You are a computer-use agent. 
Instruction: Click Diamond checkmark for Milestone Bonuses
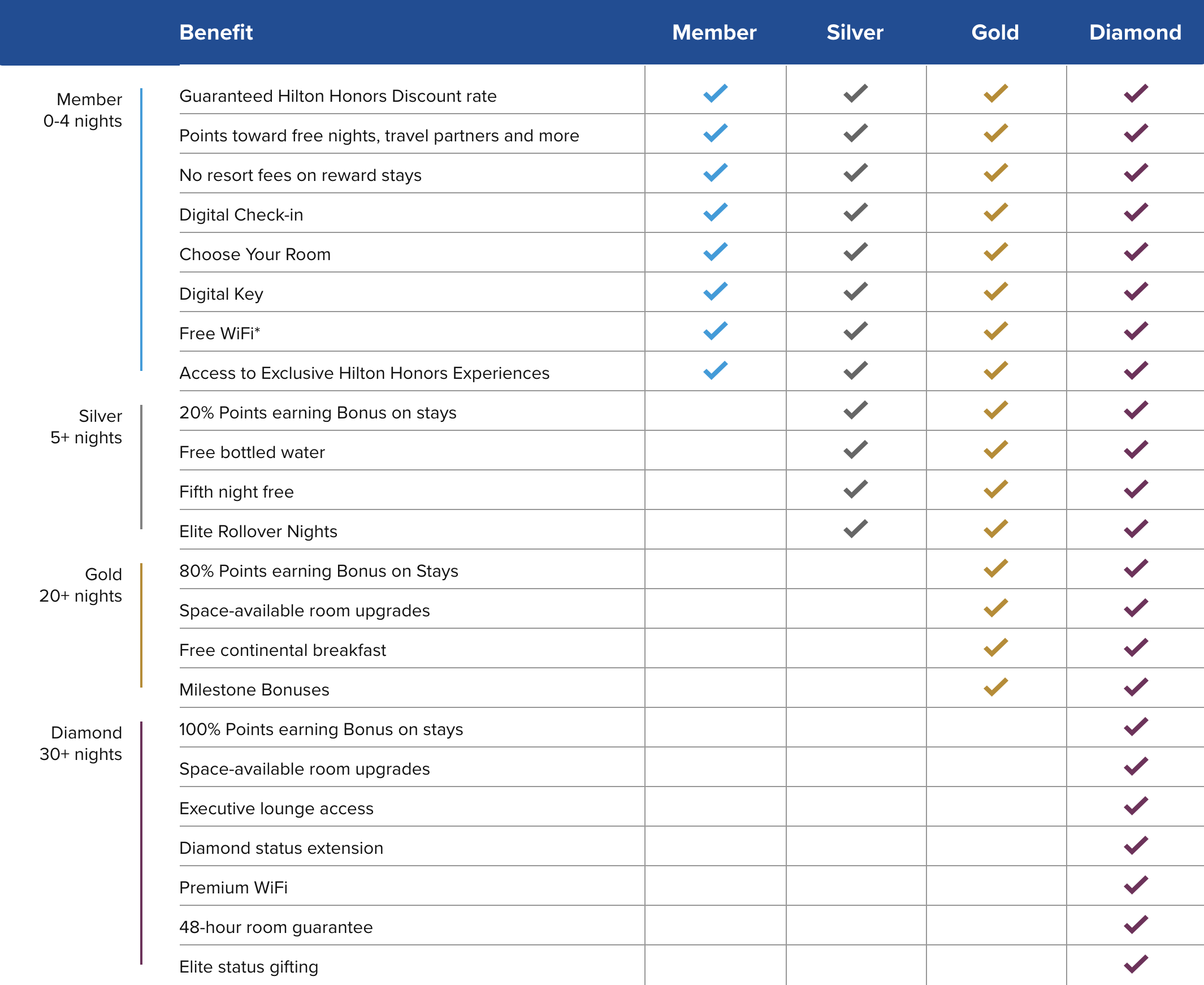tap(1136, 687)
